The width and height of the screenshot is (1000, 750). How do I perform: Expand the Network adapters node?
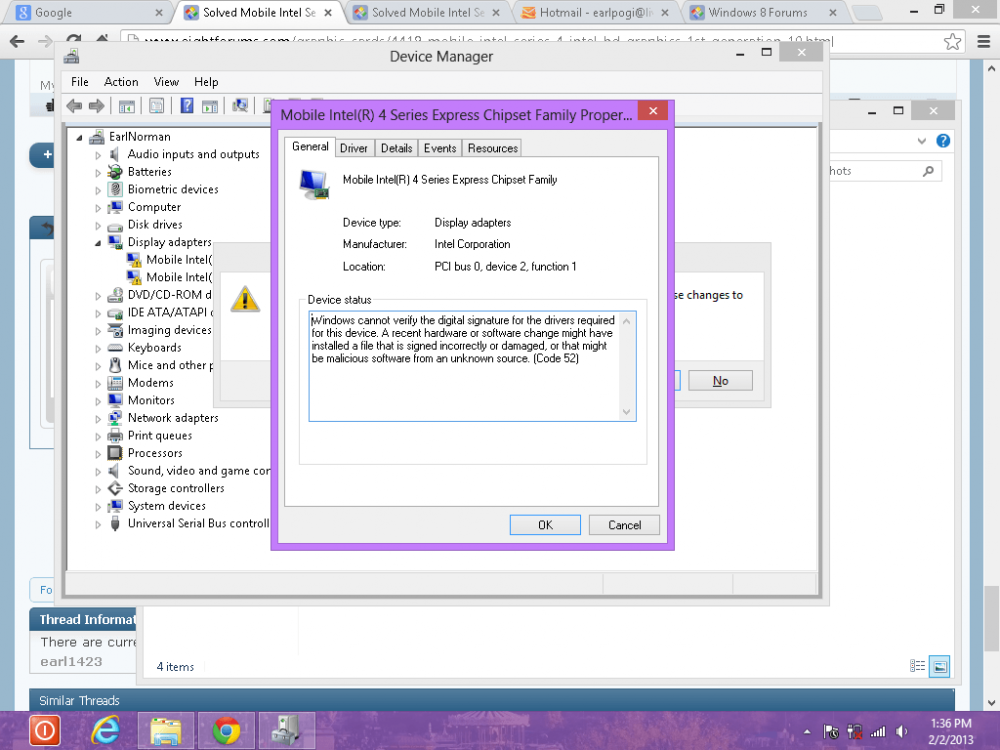(x=98, y=419)
